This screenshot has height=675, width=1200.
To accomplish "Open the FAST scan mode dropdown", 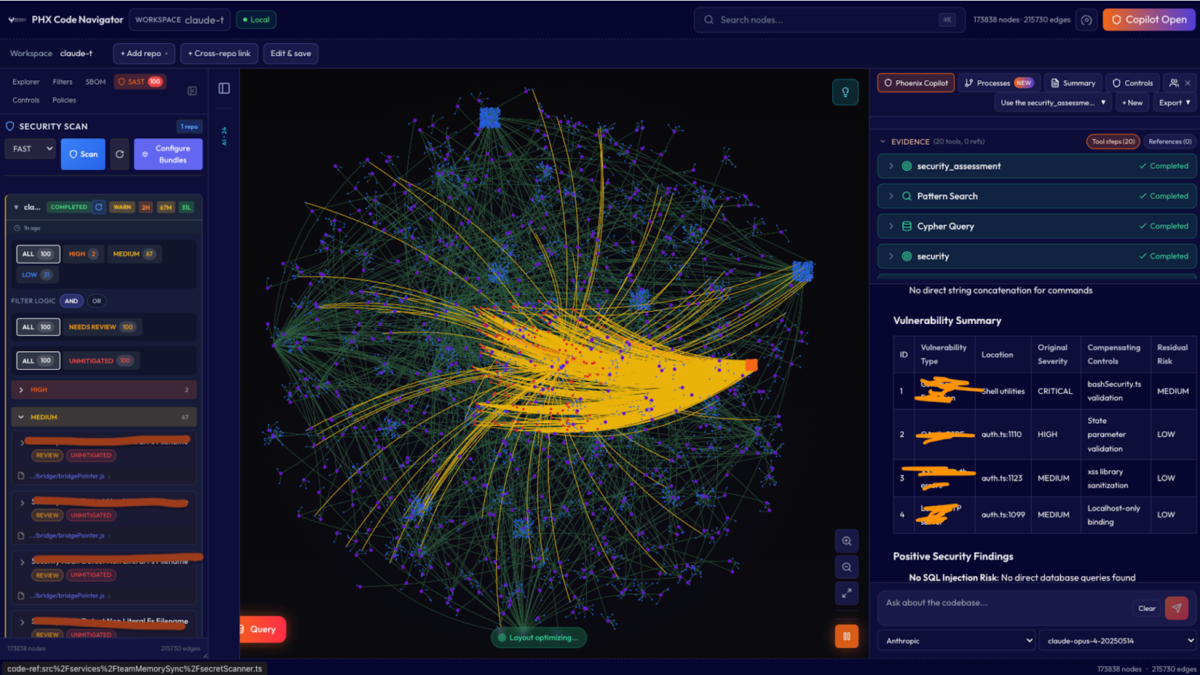I will 30,149.
